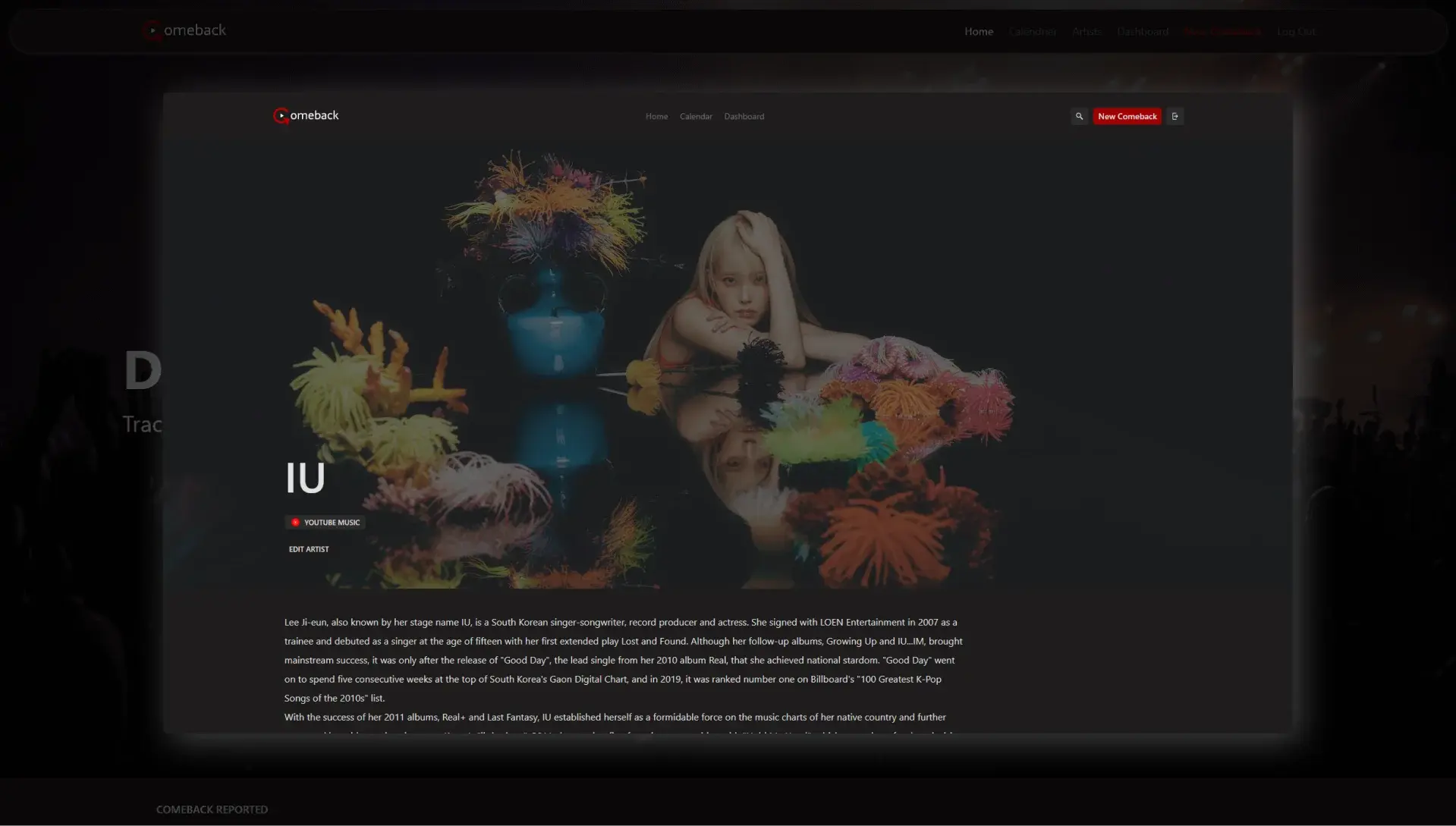Viewport: 1456px width, 826px height.
Task: Click the Comeback Reported footer heading
Action: pyautogui.click(x=212, y=809)
